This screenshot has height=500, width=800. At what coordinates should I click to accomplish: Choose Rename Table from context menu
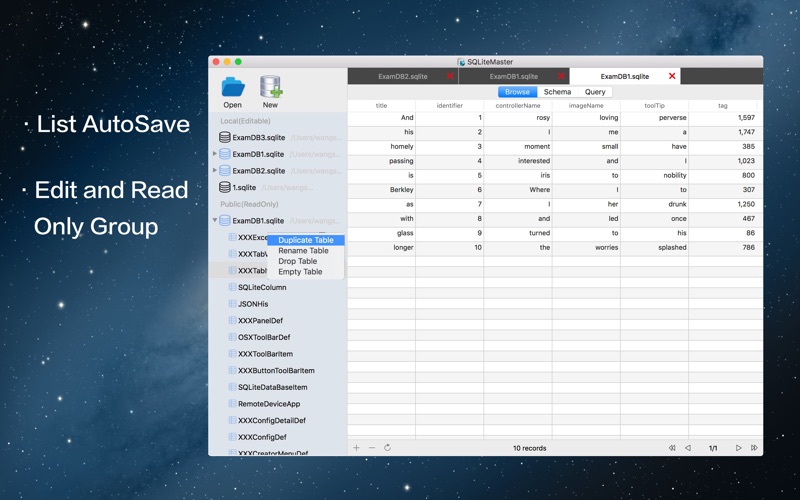tap(306, 251)
